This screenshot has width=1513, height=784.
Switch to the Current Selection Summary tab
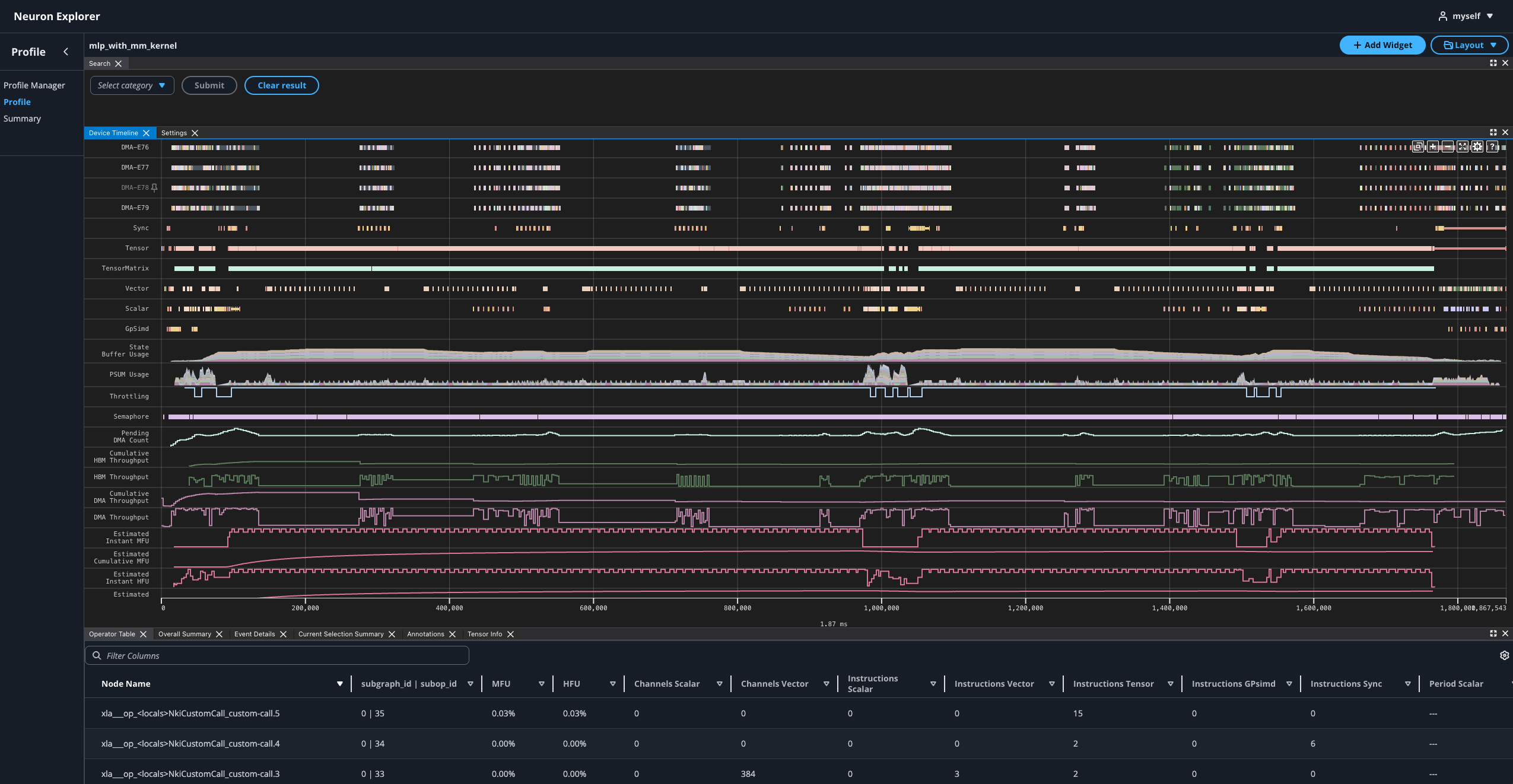pos(341,634)
